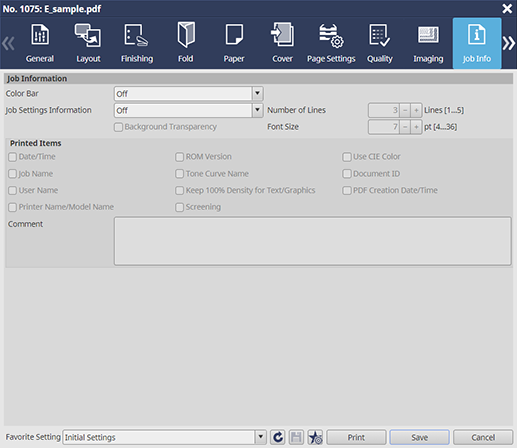
Task: Click the Print button
Action: (356, 437)
